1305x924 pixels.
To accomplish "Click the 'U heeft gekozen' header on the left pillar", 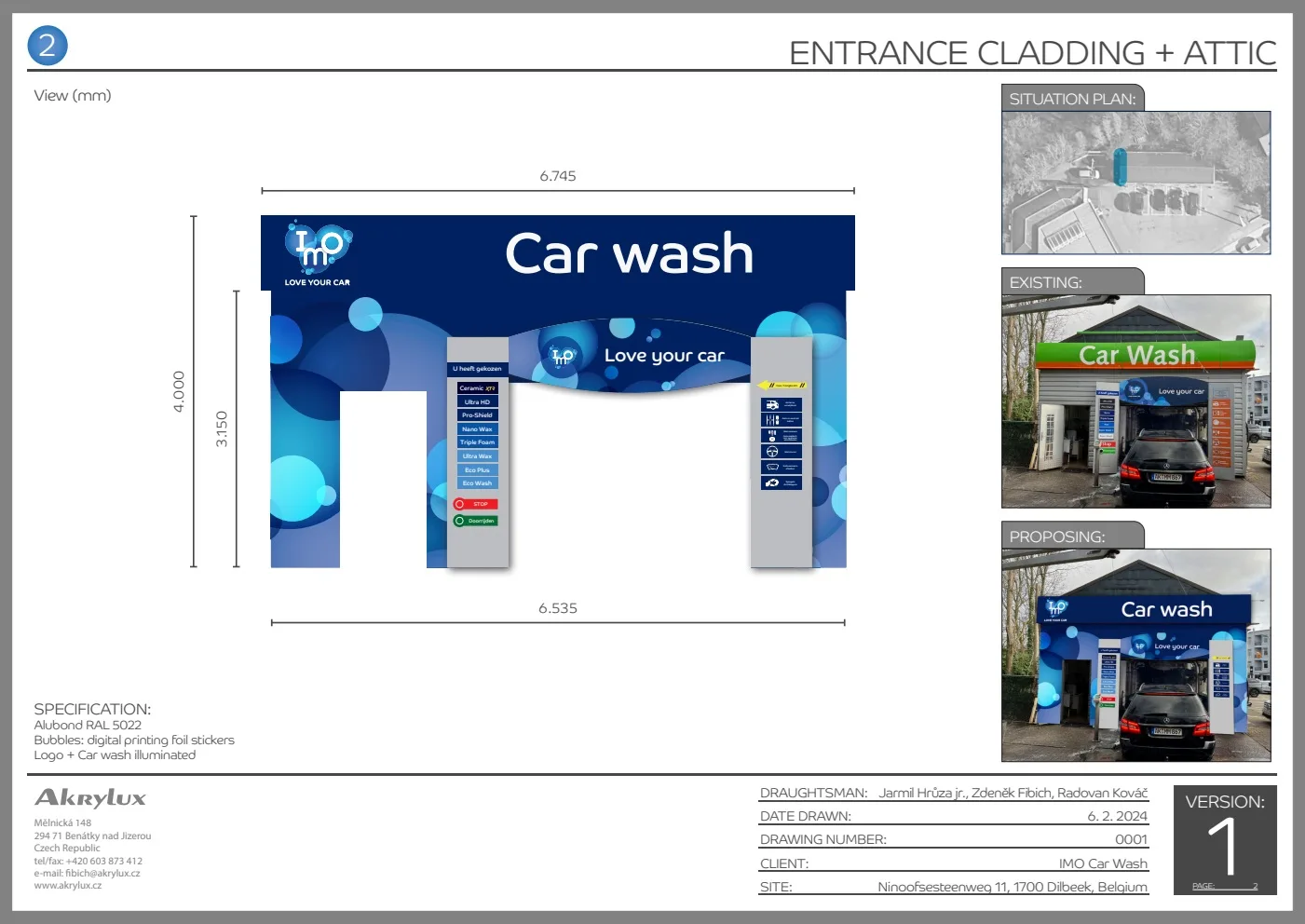I will (477, 369).
